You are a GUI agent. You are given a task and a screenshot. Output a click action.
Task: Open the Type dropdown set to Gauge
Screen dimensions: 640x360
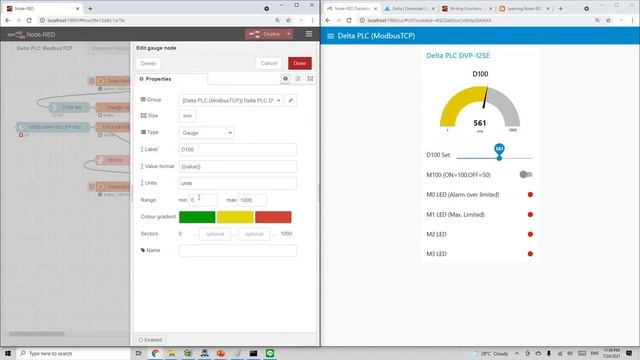coord(207,133)
